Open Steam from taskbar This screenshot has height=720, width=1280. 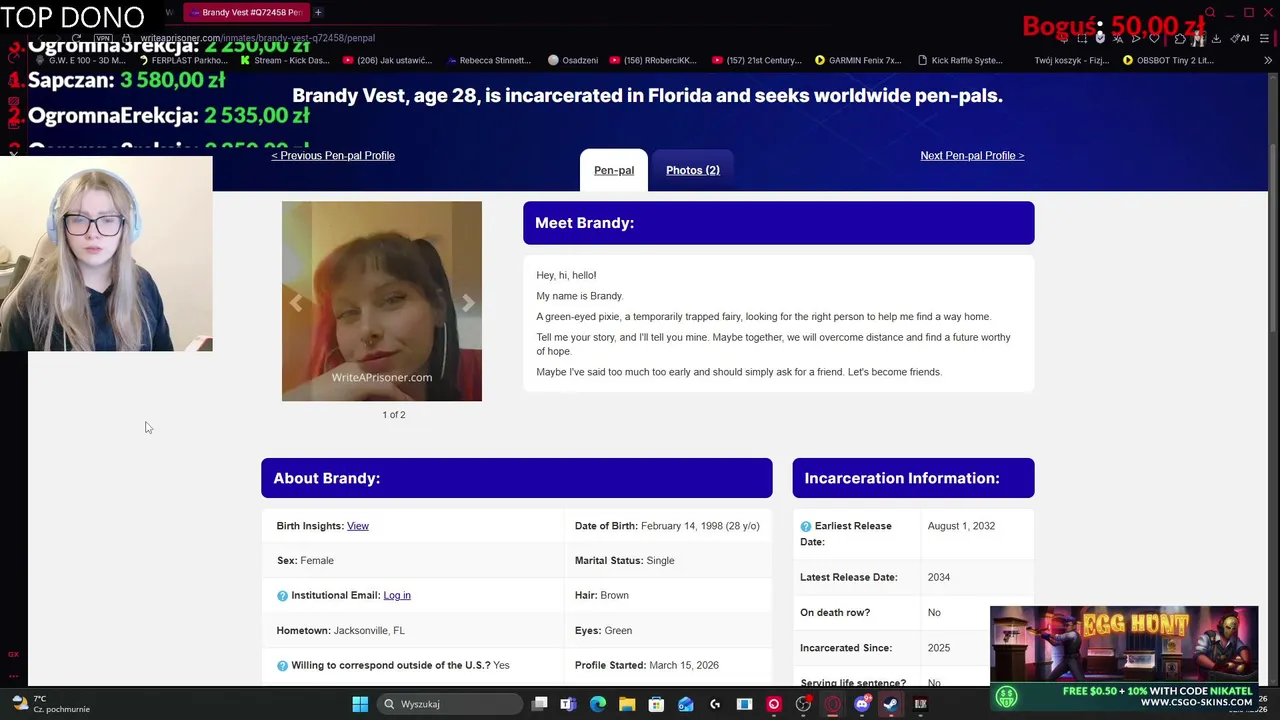pos(890,704)
